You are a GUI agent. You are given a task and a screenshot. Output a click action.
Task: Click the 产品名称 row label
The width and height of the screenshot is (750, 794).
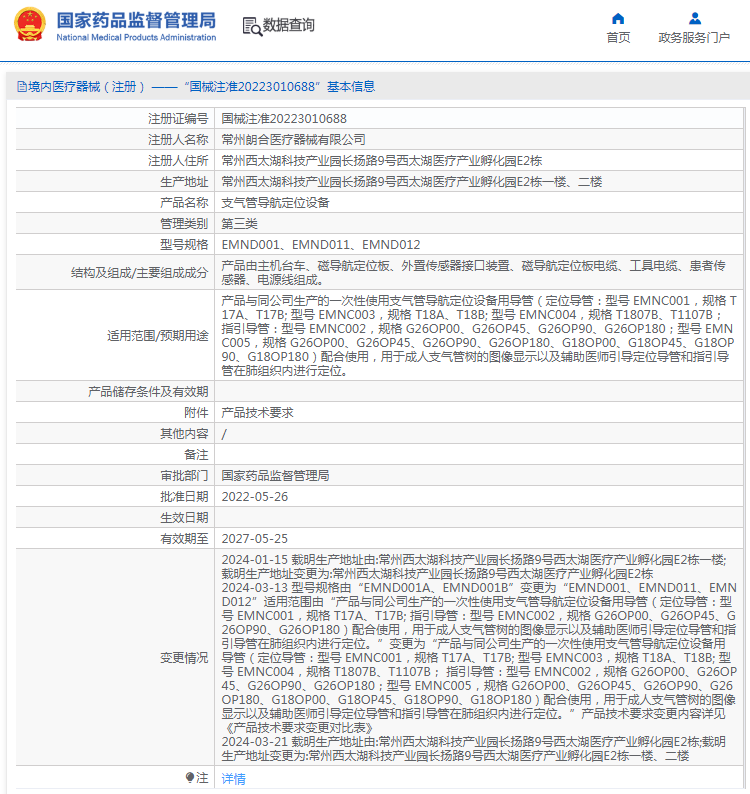(x=184, y=203)
